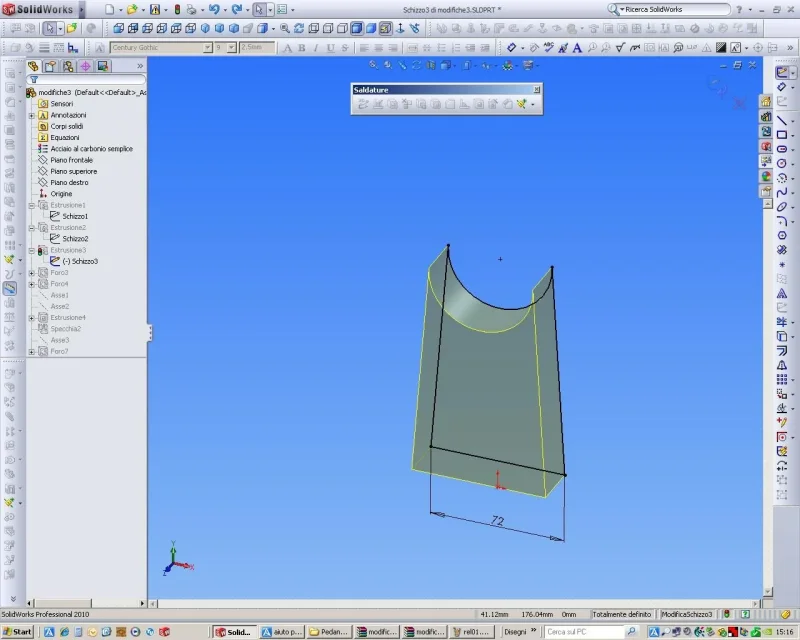This screenshot has width=800, height=640.
Task: Click the 2.5mm text height field
Action: click(257, 47)
